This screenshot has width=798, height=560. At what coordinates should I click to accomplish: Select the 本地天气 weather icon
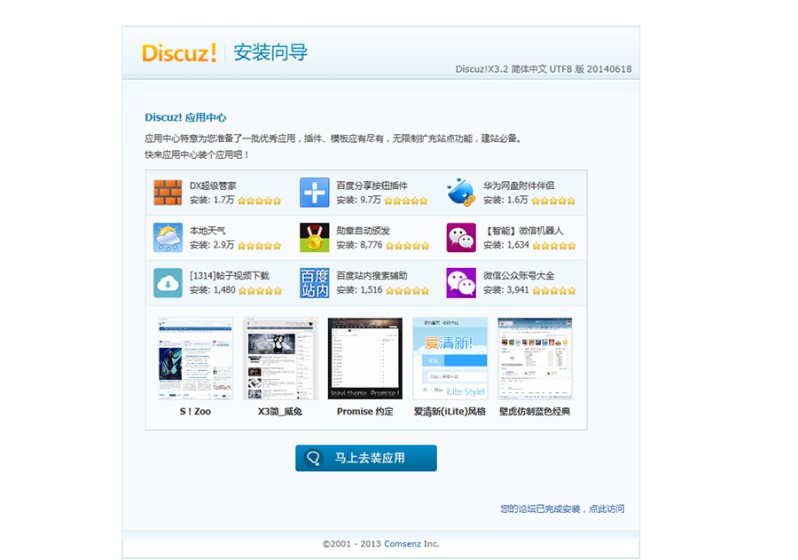(167, 237)
